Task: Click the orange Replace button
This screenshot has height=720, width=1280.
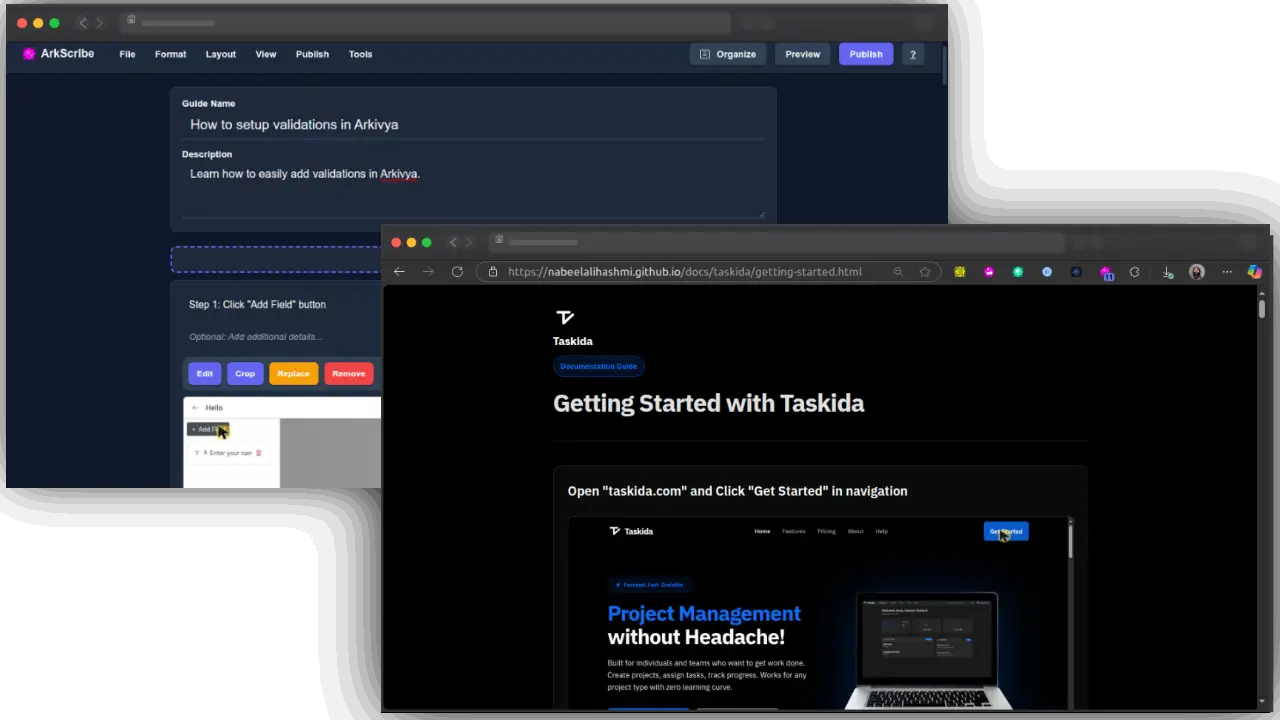Action: [x=293, y=374]
